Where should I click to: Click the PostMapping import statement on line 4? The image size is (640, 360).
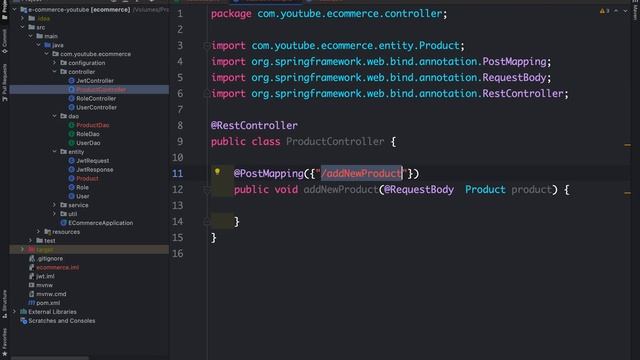[381, 62]
